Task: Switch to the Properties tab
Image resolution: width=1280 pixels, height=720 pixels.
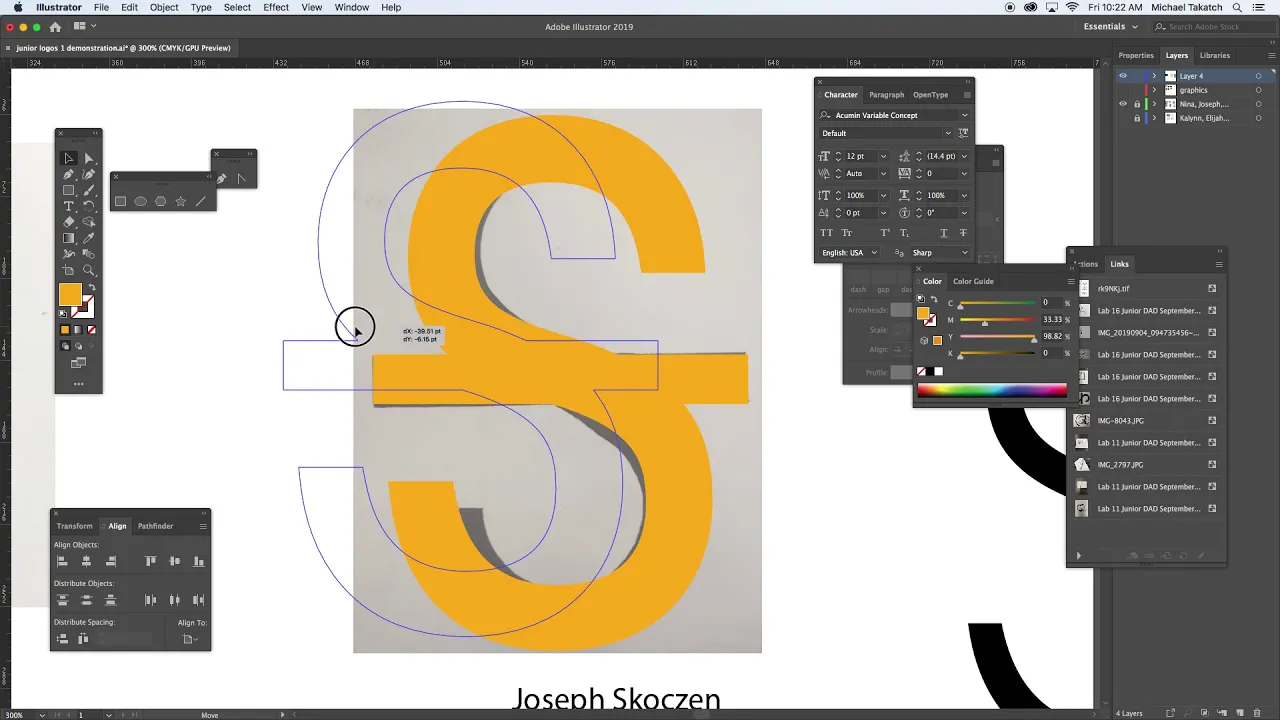Action: tap(1136, 55)
